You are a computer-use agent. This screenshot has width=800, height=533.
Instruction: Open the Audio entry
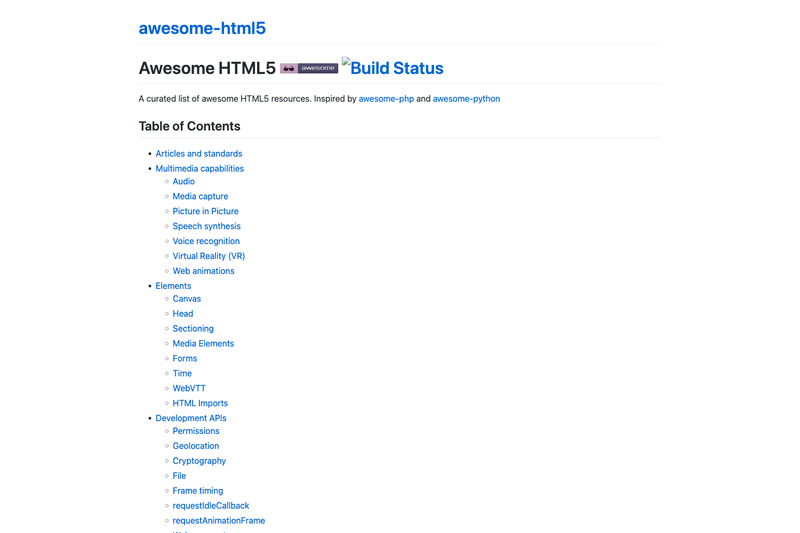(184, 181)
